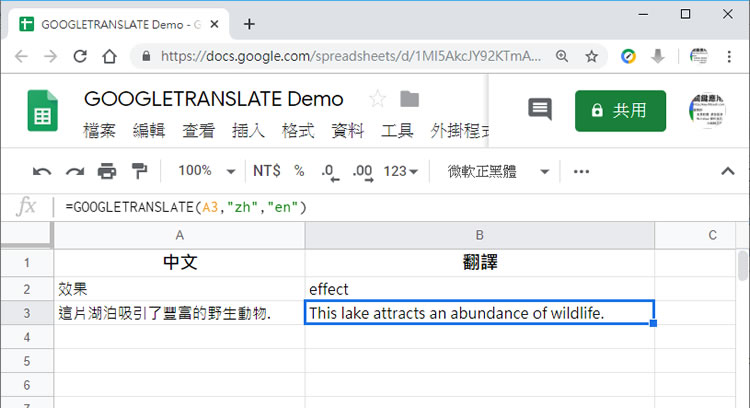Click the Chrome profile avatar in toolbar
The width and height of the screenshot is (750, 408).
click(699, 56)
